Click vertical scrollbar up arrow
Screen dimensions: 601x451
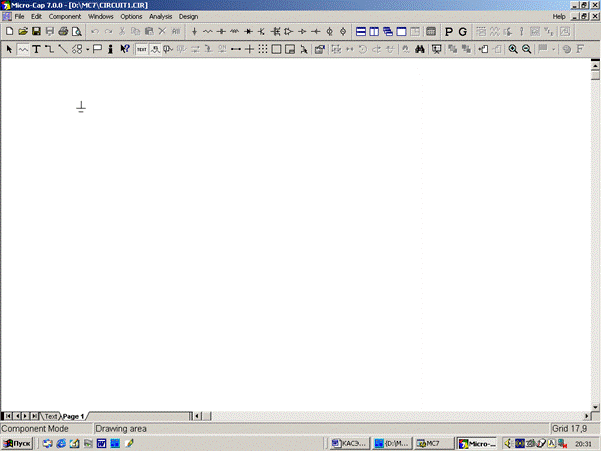[595, 66]
